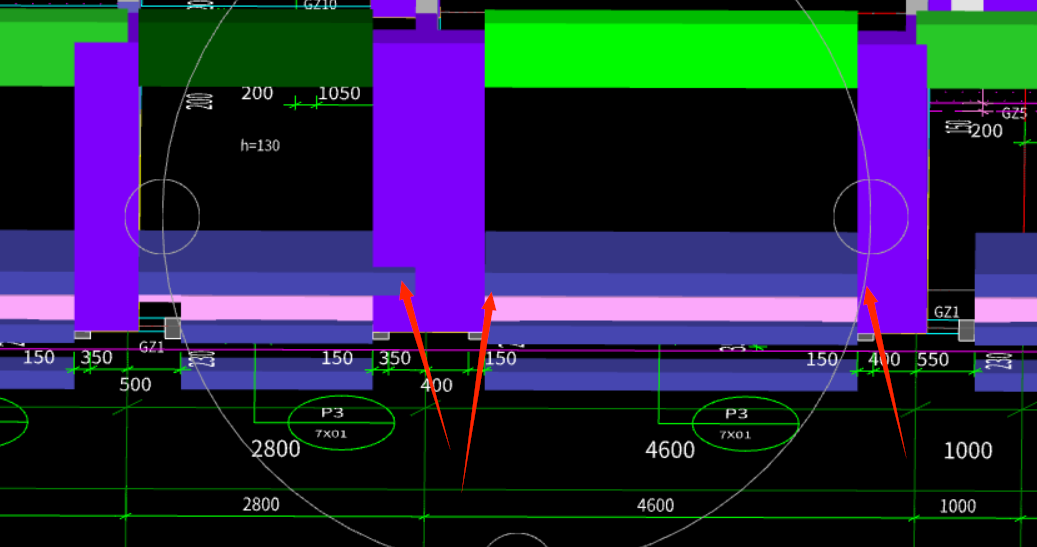Image resolution: width=1037 pixels, height=547 pixels.
Task: Pick the 200 dimension beside 1050
Action: 257,93
